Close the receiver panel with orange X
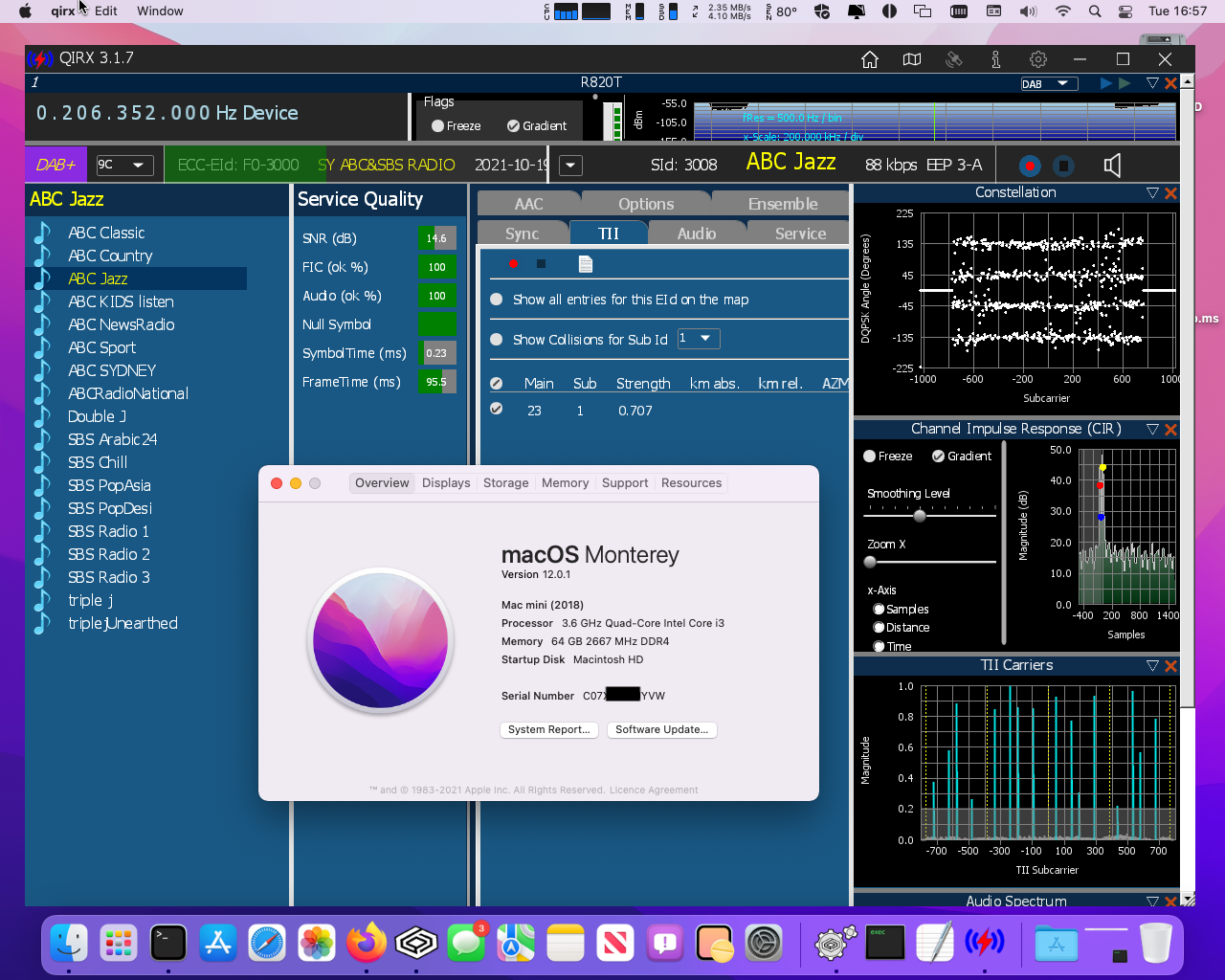Viewport: 1225px width, 980px height. (x=1170, y=83)
